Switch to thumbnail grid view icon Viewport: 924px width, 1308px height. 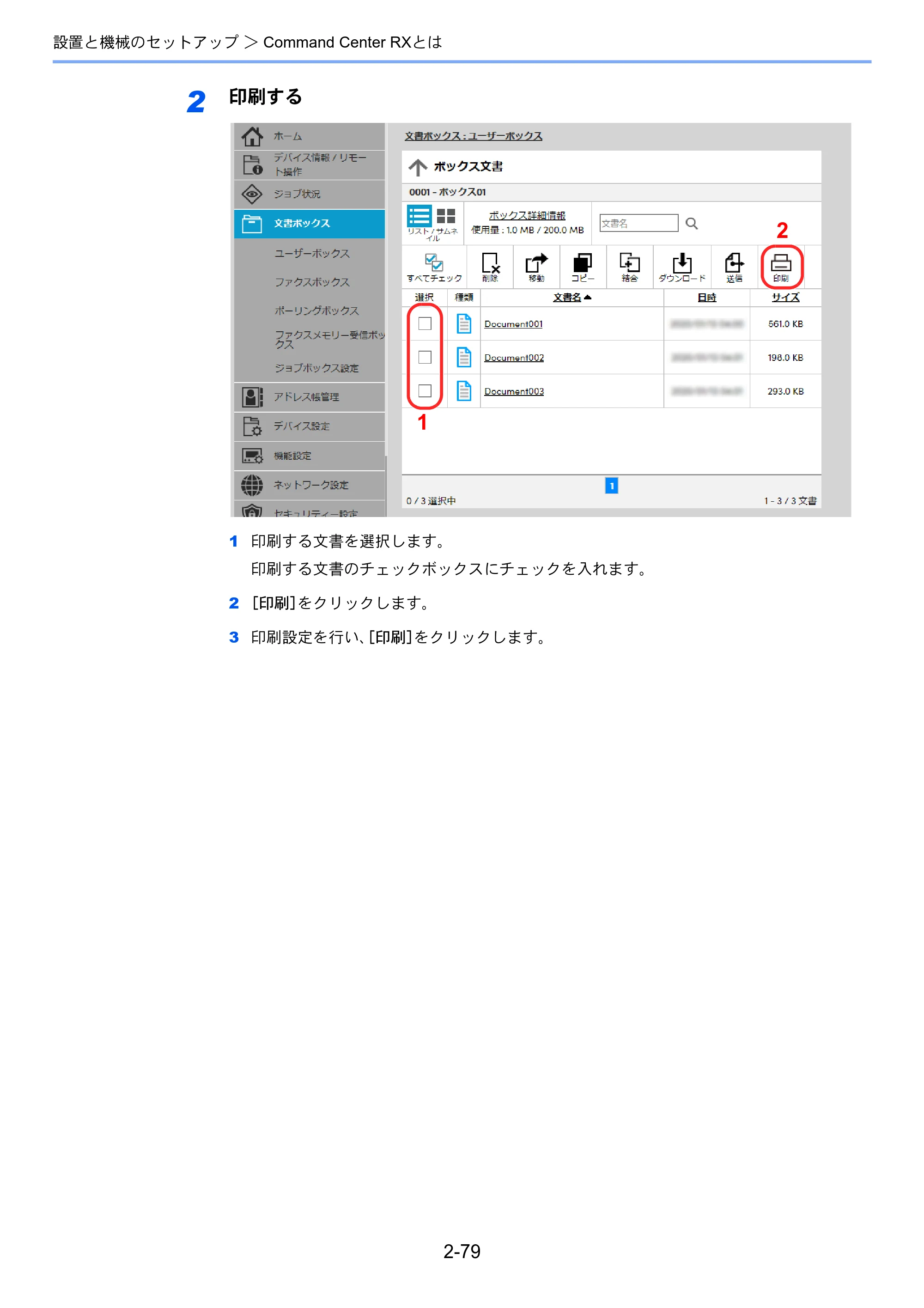click(x=446, y=217)
